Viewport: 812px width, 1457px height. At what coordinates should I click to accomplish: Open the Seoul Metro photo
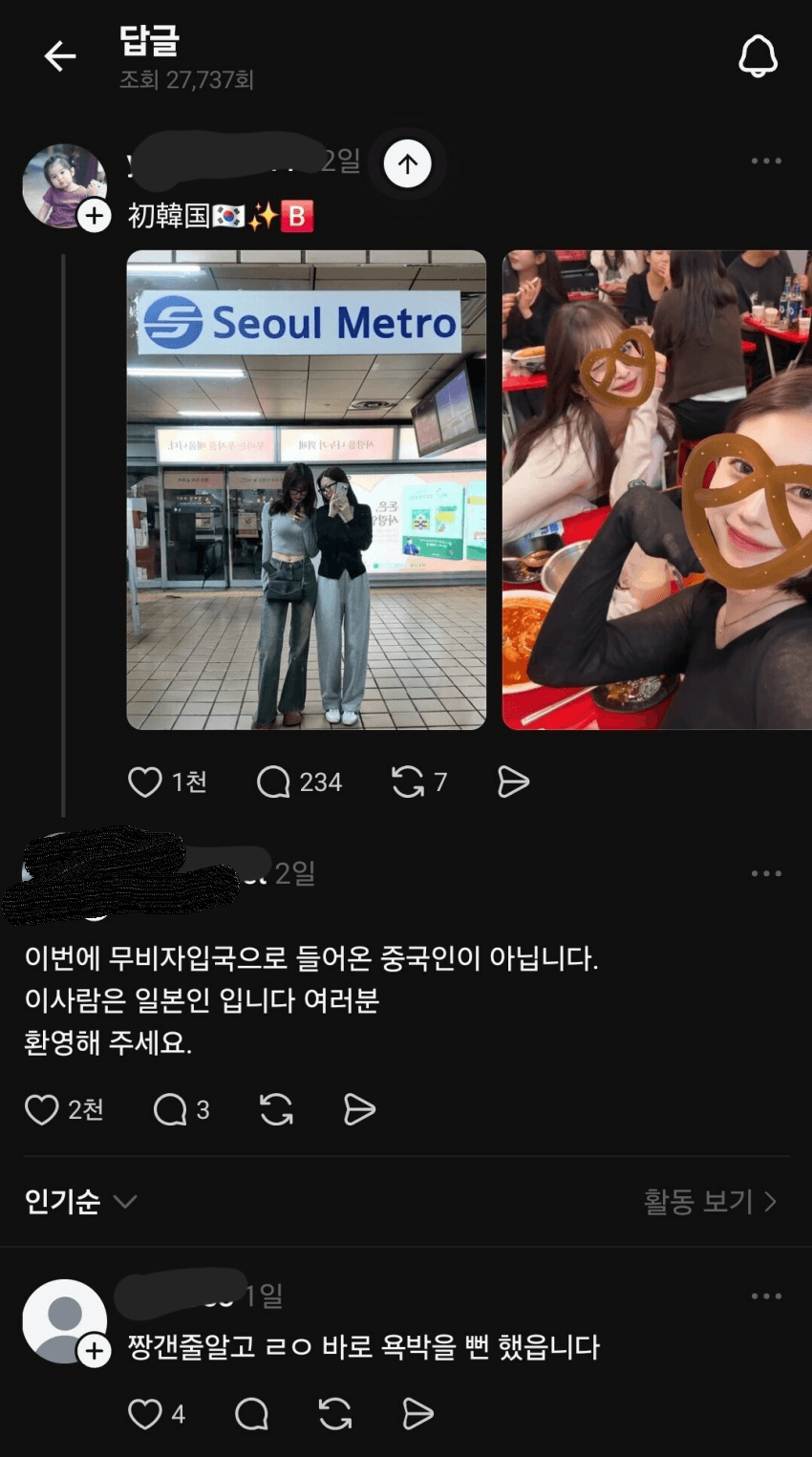[307, 490]
